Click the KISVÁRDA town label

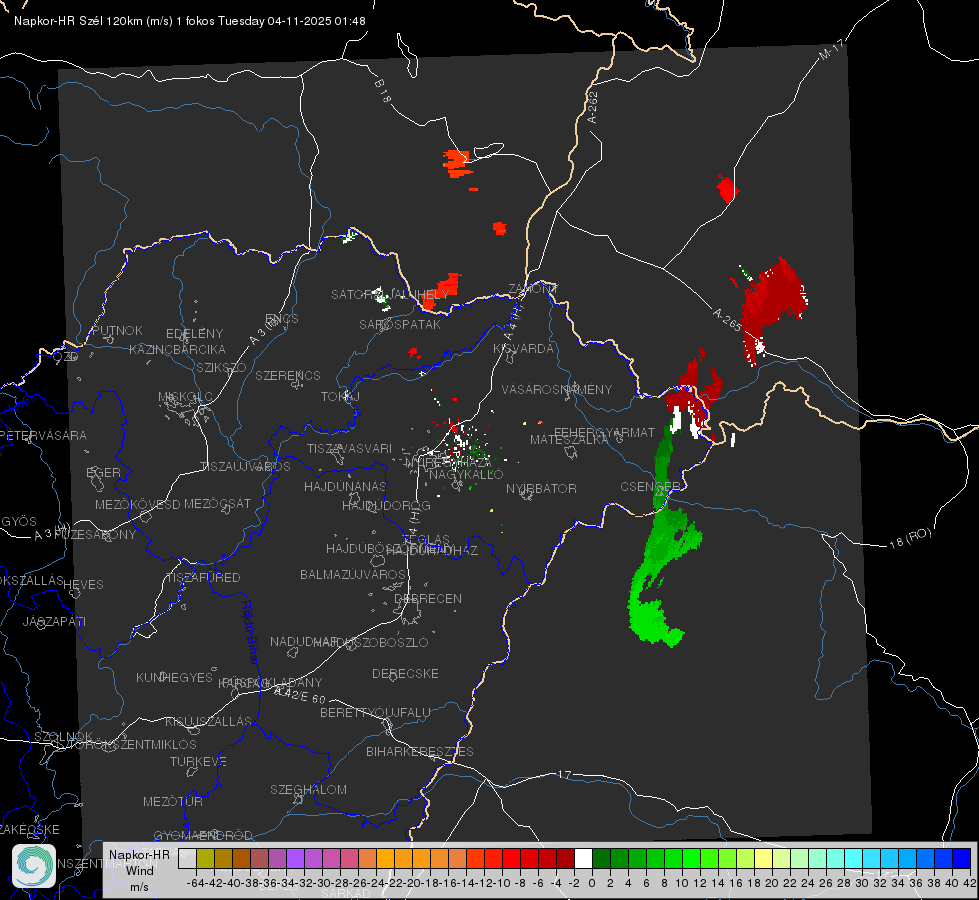524,349
